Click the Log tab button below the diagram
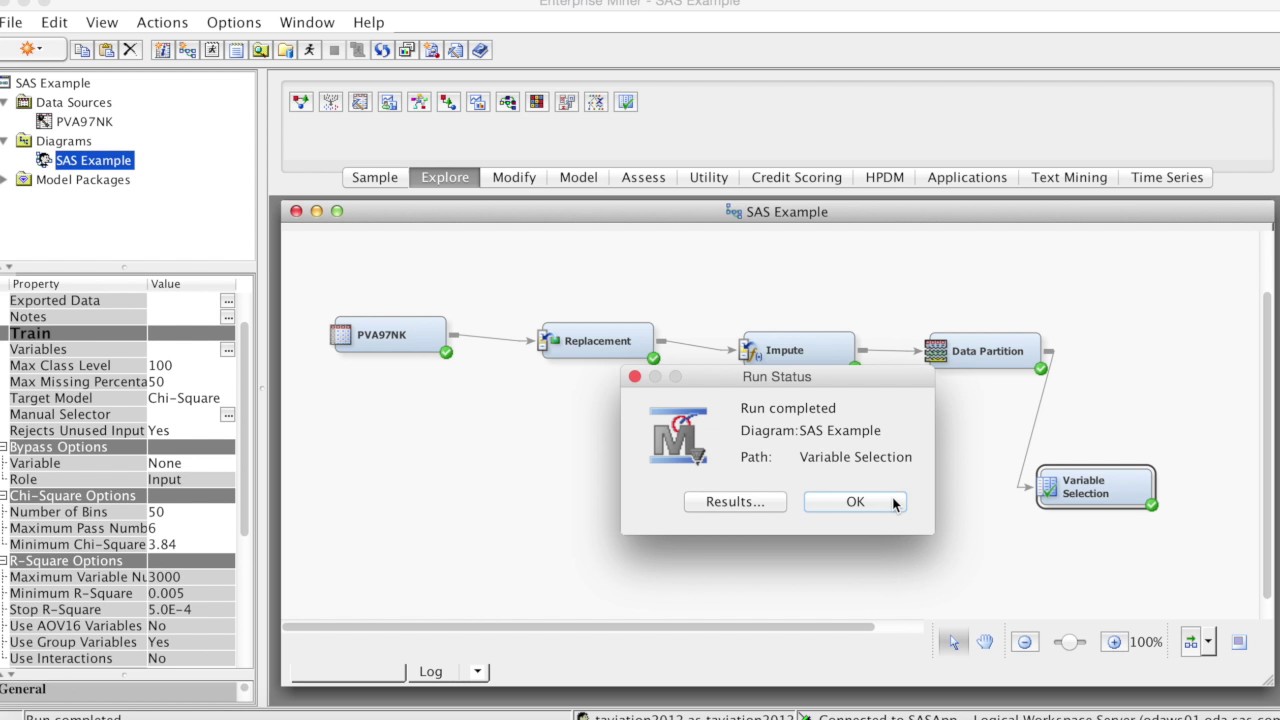The height and width of the screenshot is (720, 1280). pos(431,672)
